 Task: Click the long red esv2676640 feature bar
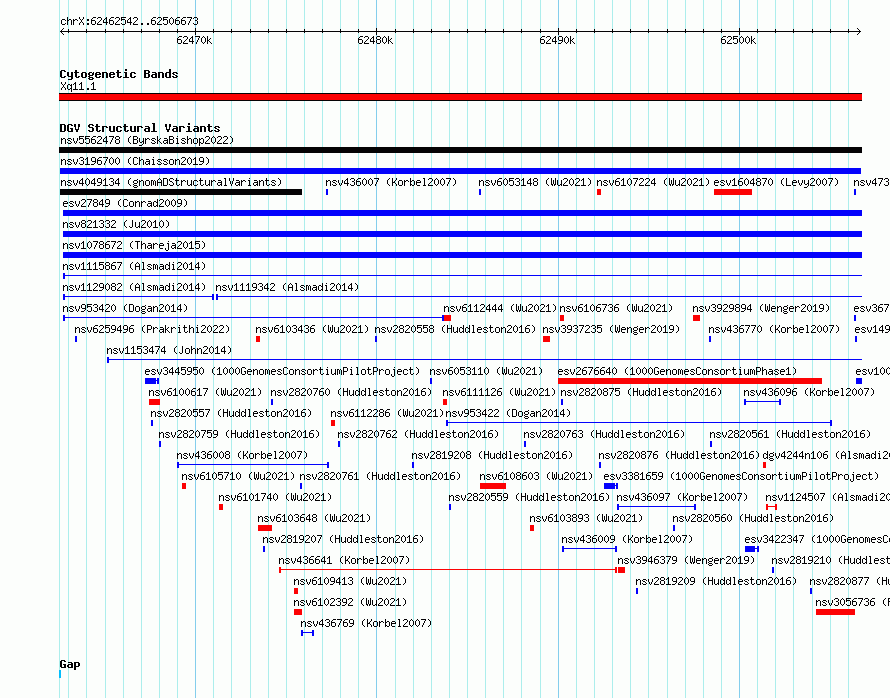690,381
